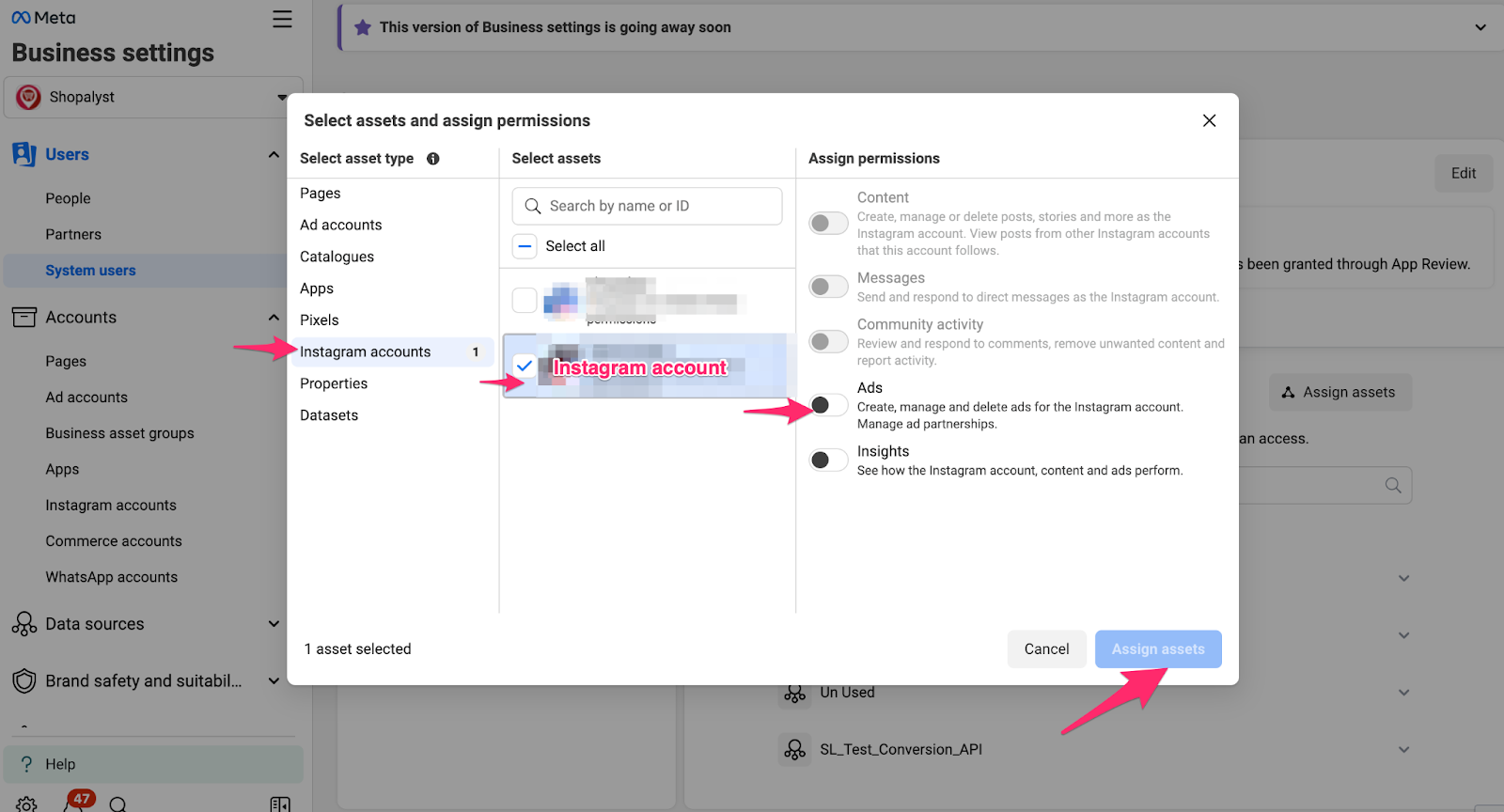Screen dimensions: 1504x812
Task: Open WhatsApp accounts in sidebar
Action: click(x=112, y=577)
